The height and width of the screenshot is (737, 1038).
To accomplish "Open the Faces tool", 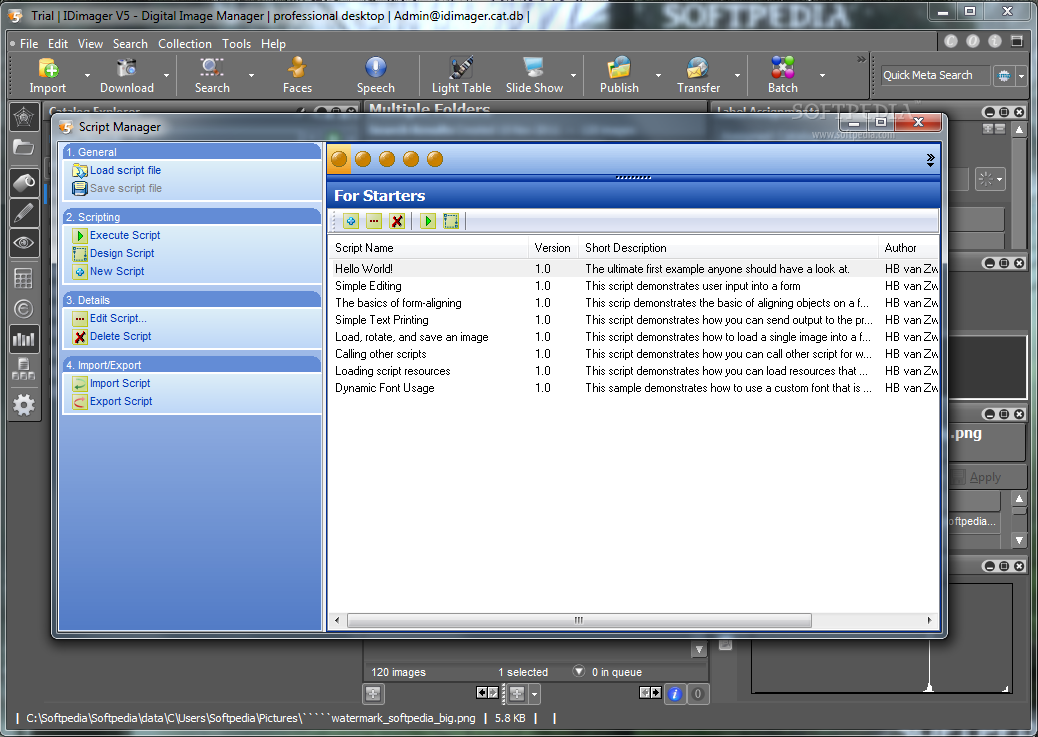I will coord(297,75).
